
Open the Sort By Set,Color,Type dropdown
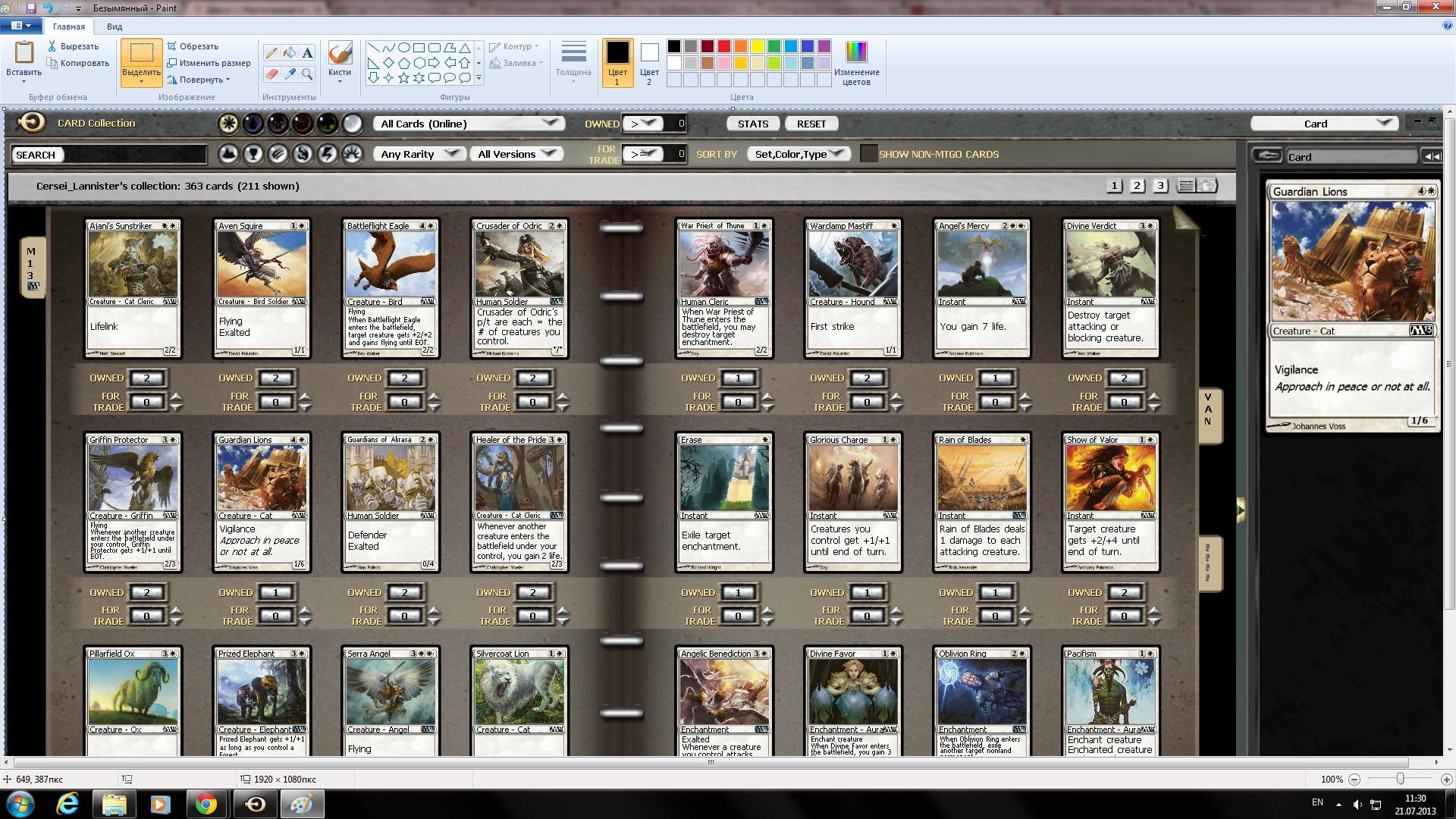[799, 154]
